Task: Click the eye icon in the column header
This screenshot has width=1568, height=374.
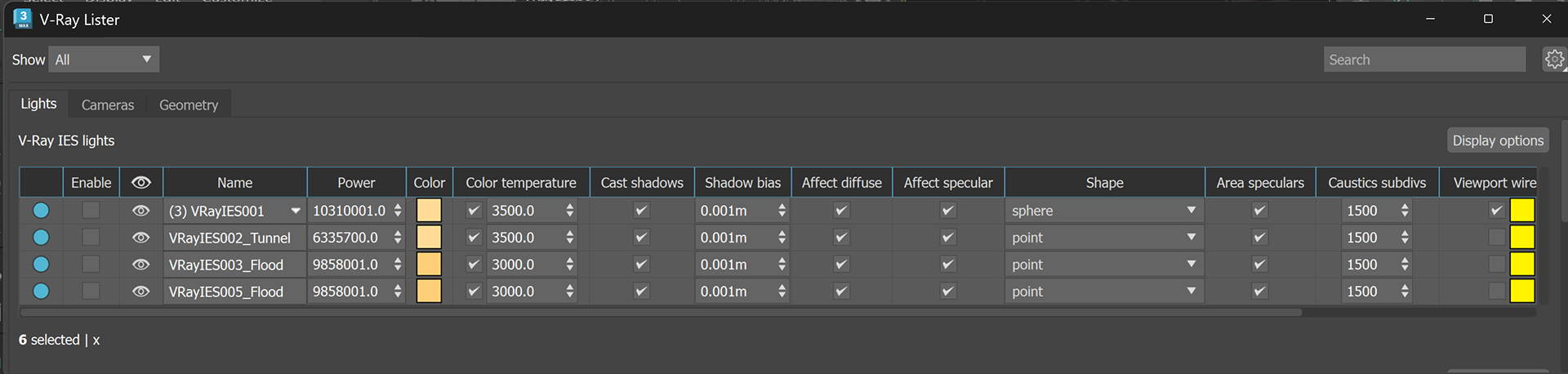Action: [x=141, y=183]
